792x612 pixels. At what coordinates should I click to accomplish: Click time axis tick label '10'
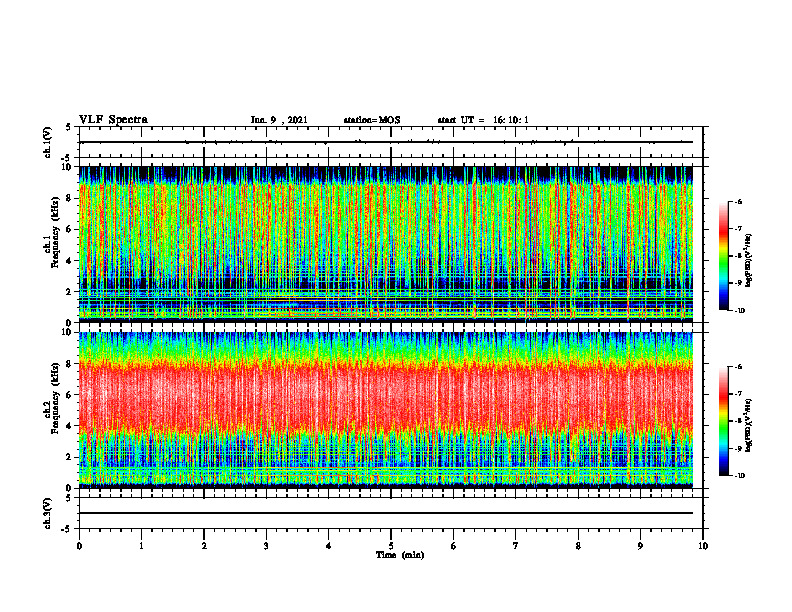pyautogui.click(x=703, y=546)
